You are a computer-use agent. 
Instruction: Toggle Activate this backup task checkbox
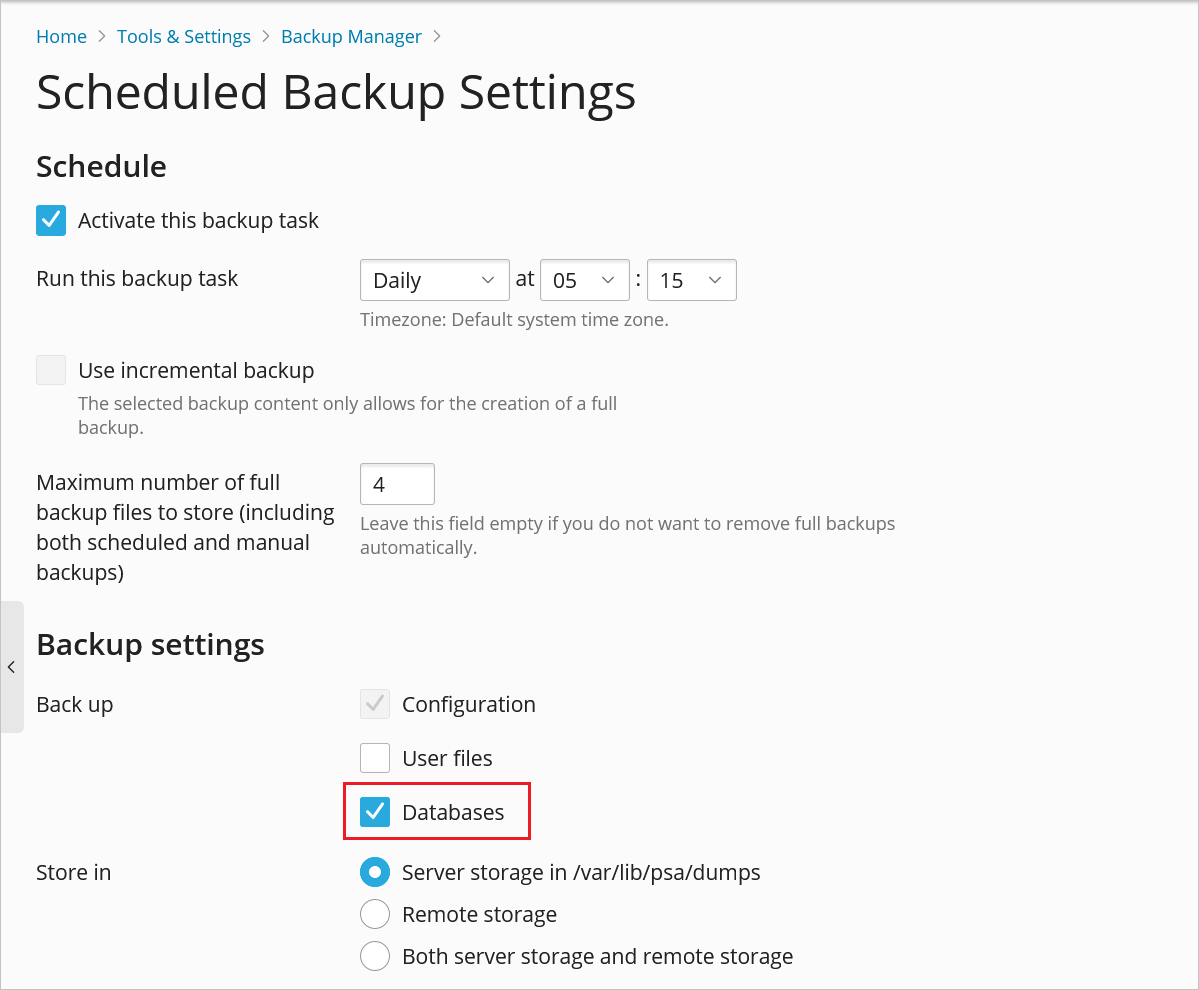(51, 221)
